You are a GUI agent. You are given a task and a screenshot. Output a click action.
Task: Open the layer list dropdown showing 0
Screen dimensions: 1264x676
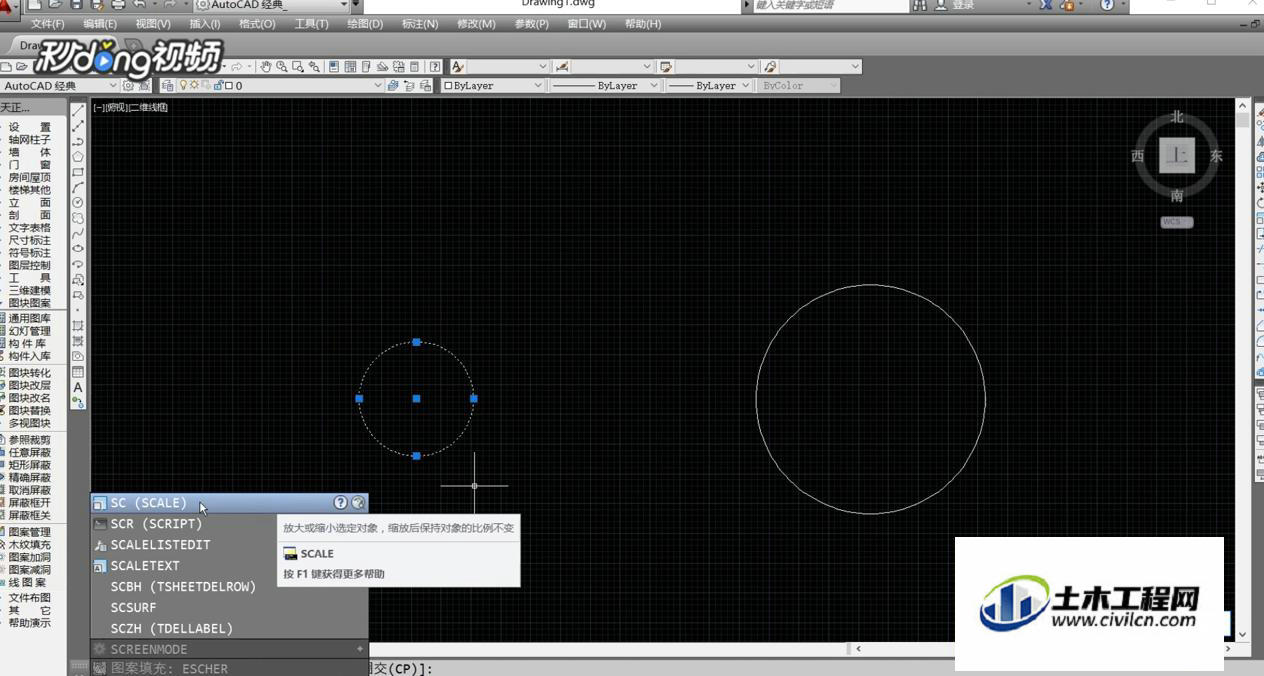(378, 86)
